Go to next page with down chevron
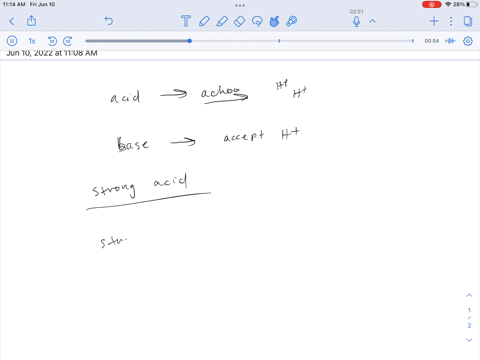The image size is (480, 360). pyautogui.click(x=469, y=340)
